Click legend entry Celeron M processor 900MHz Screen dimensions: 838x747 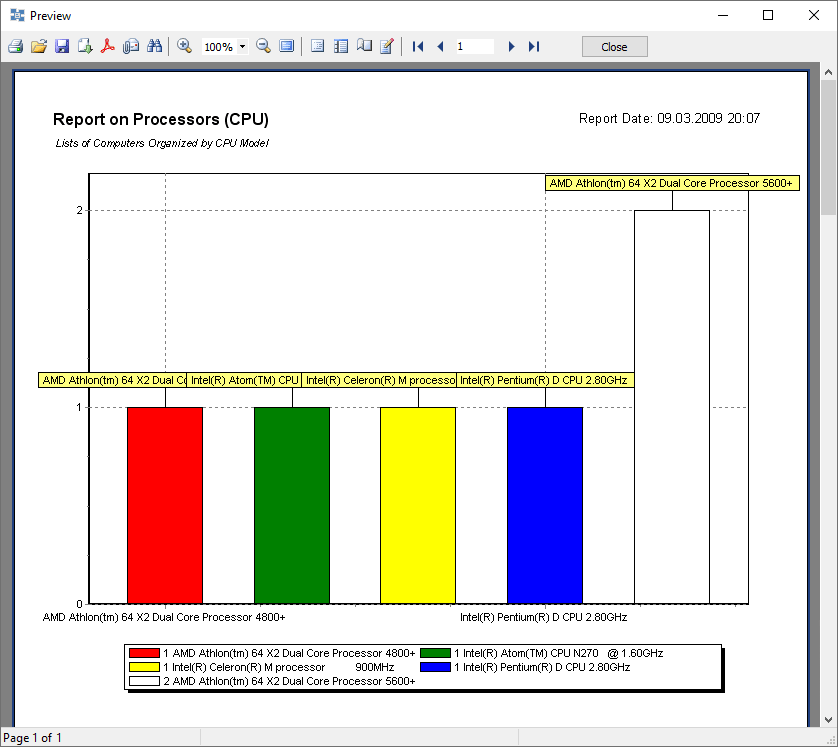pos(278,667)
